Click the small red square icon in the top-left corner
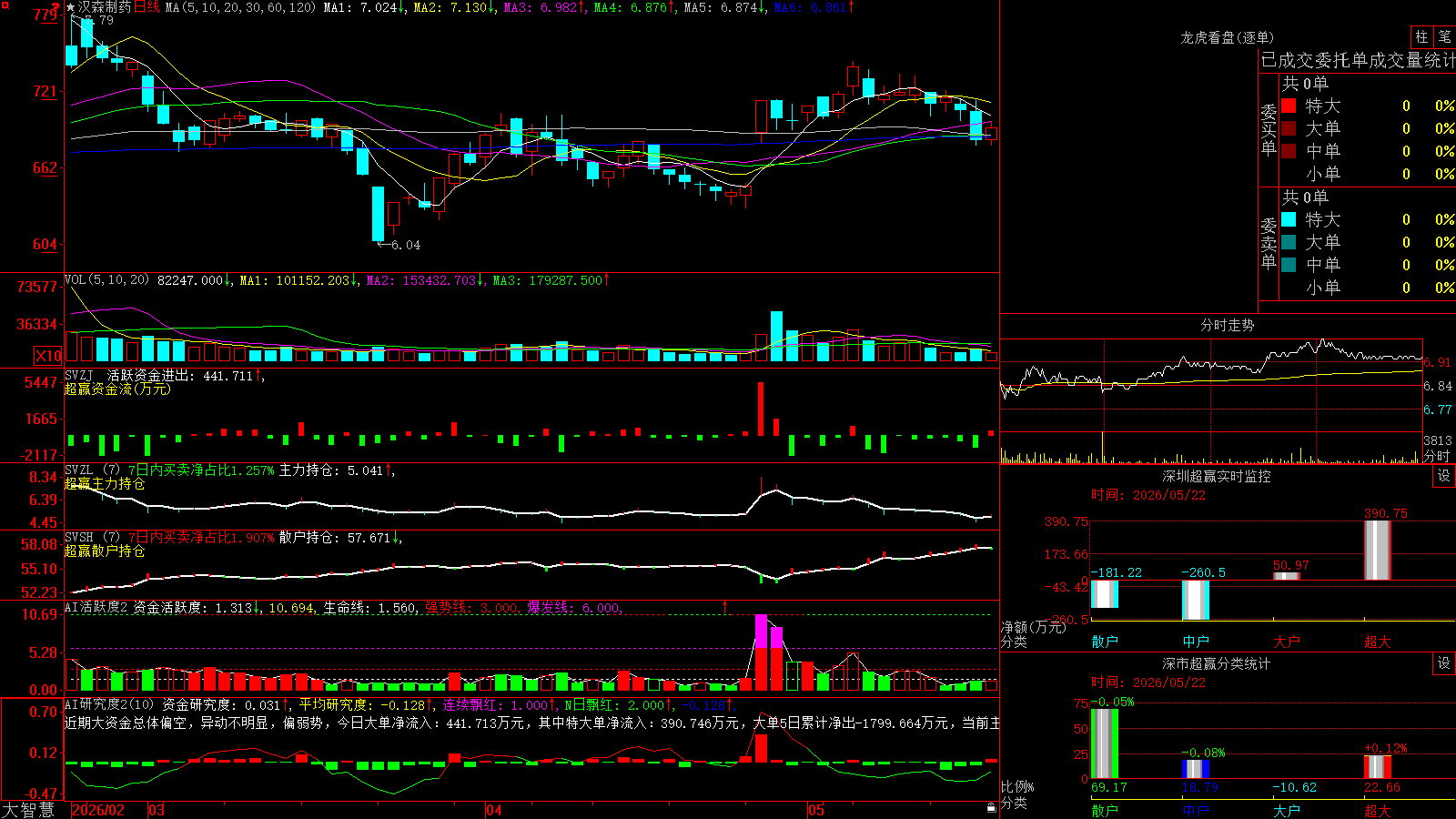 (5, 5)
